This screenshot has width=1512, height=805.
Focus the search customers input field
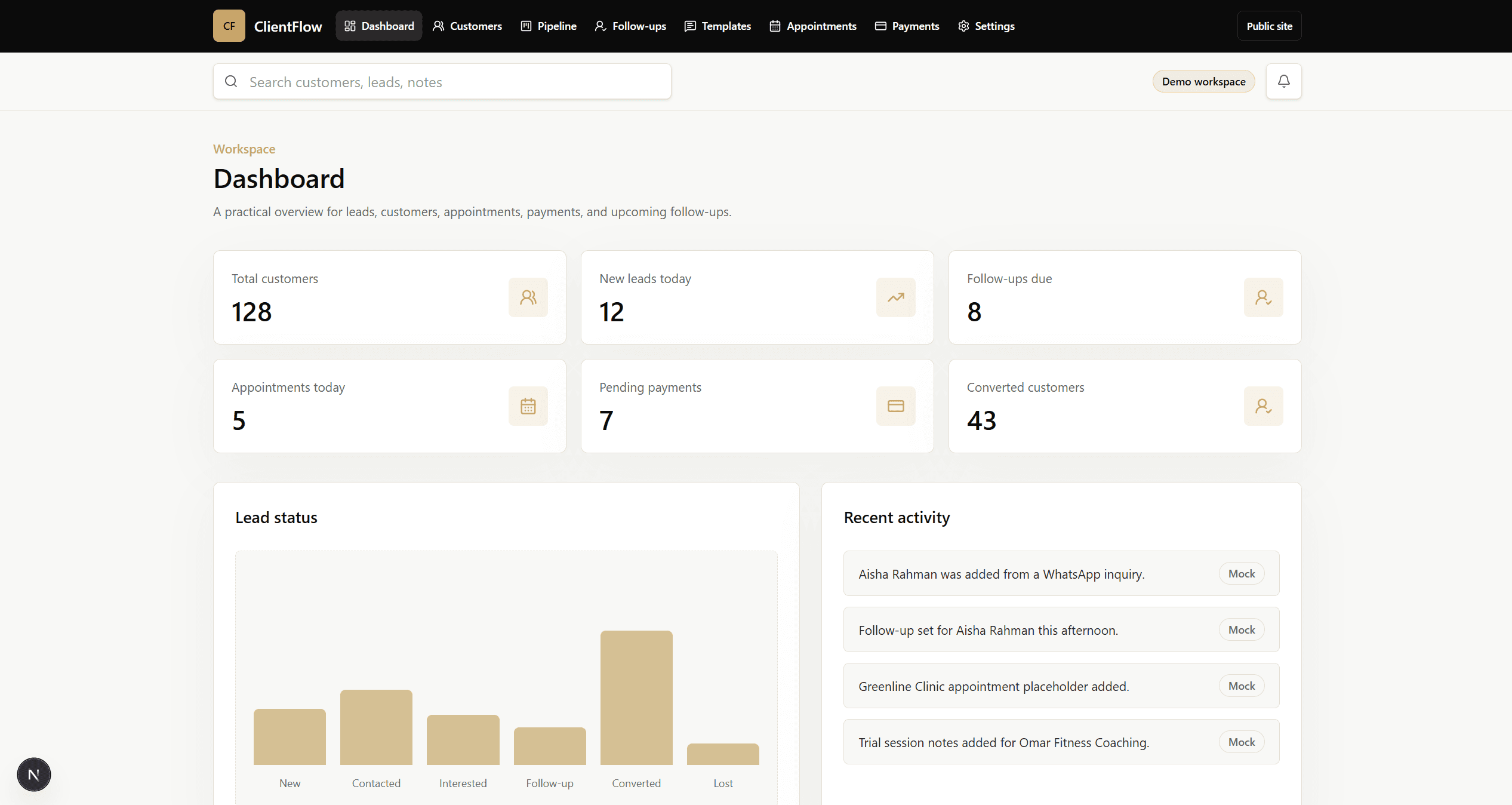click(442, 81)
